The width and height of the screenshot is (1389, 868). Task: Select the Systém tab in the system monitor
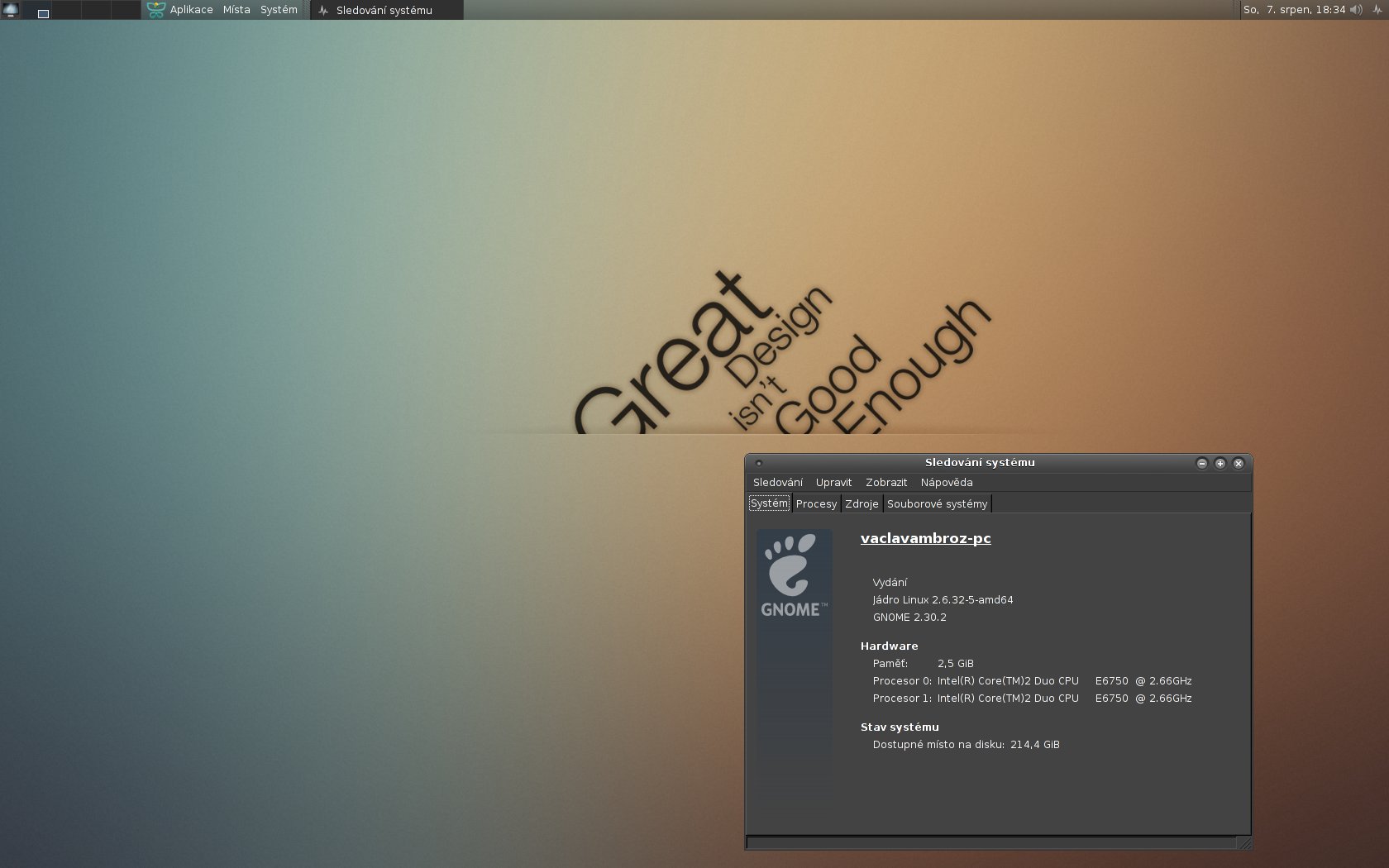769,503
